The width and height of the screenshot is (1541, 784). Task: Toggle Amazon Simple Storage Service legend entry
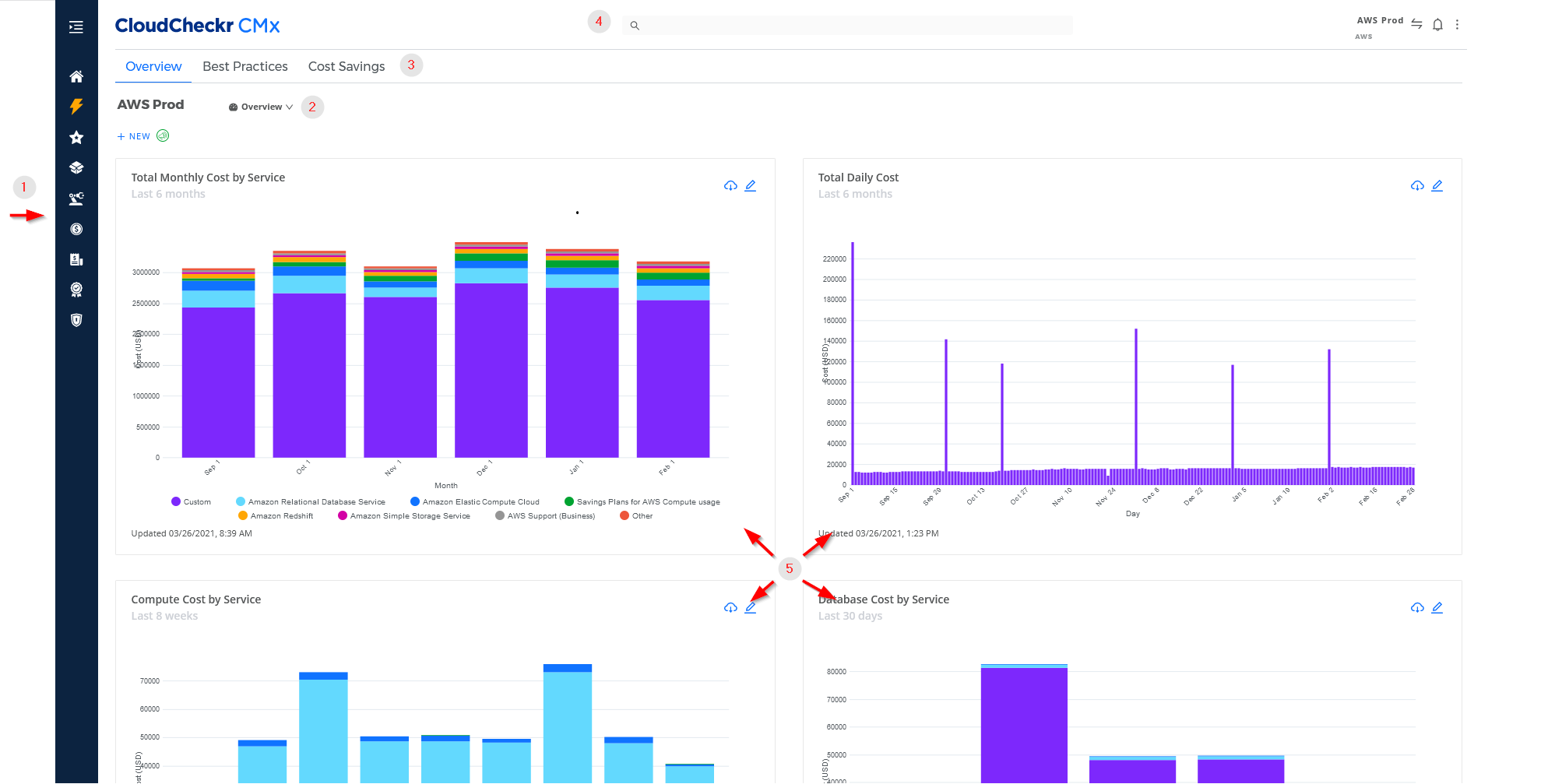(404, 515)
